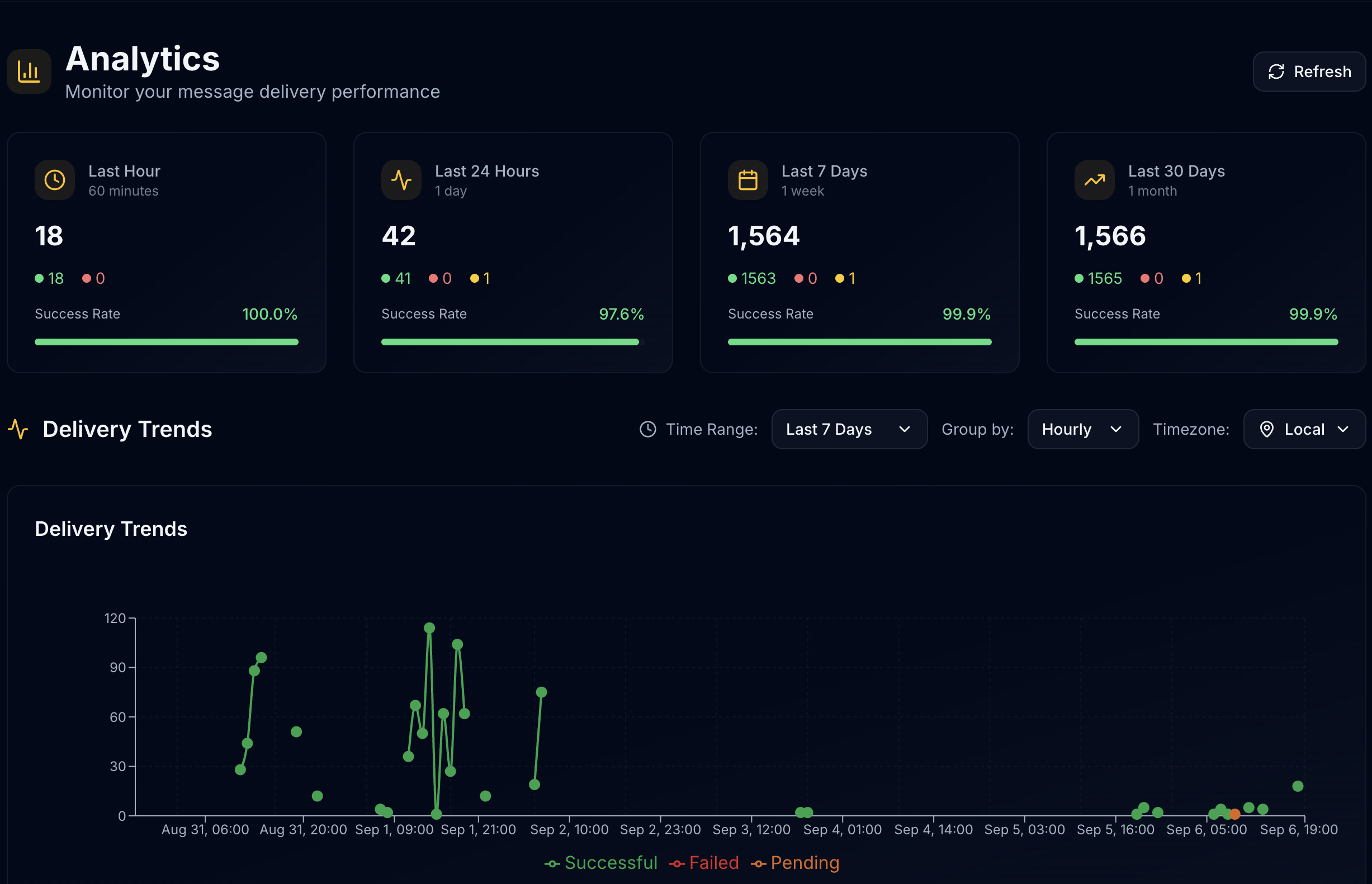Click the location pin icon in Timezone selector
The image size is (1372, 884).
click(x=1266, y=429)
